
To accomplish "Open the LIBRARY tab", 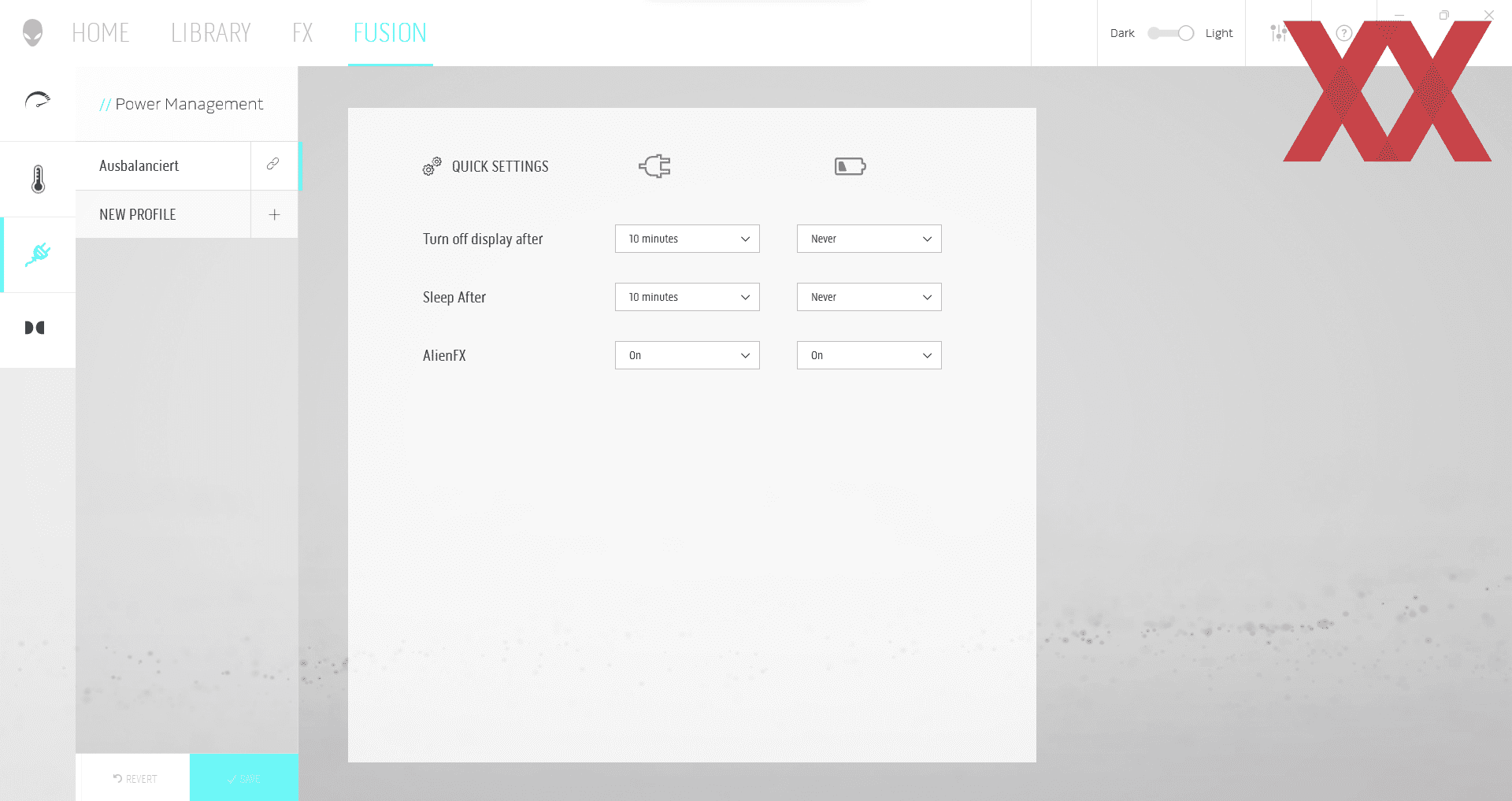I will point(211,33).
